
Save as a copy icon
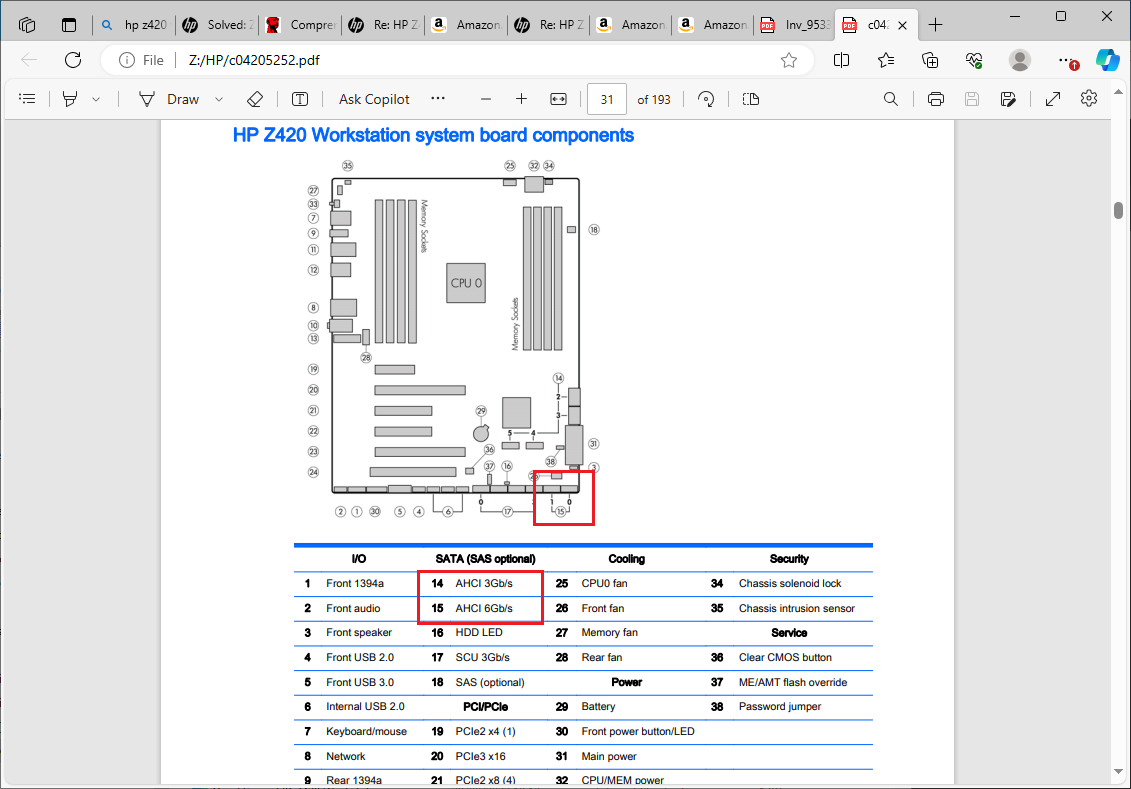tap(1008, 99)
